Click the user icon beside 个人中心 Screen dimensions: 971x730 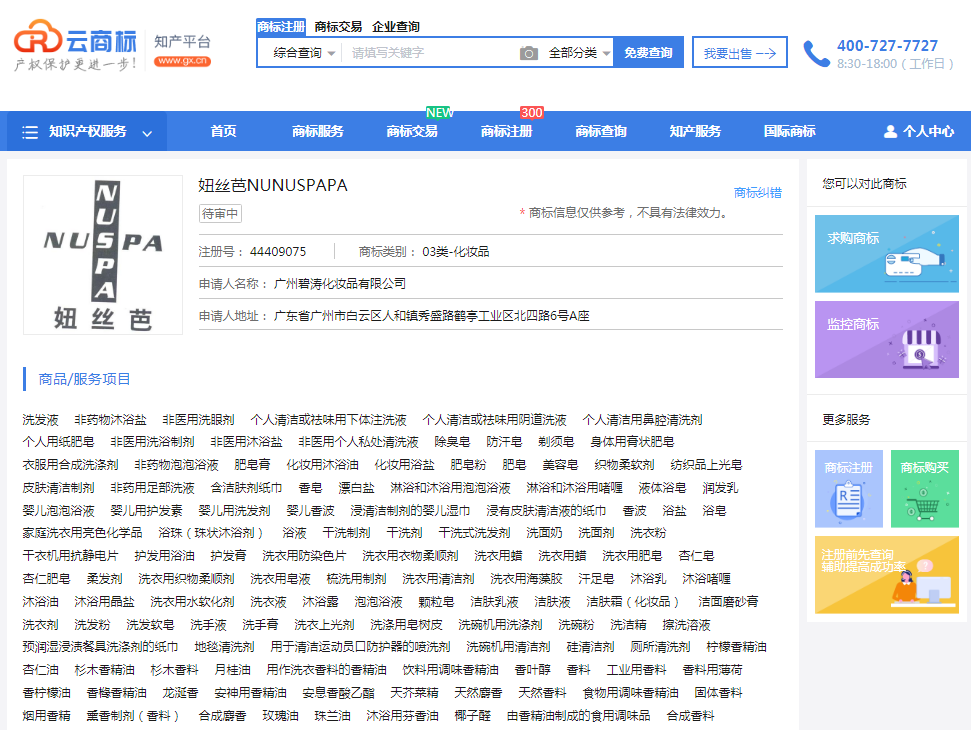(x=890, y=131)
